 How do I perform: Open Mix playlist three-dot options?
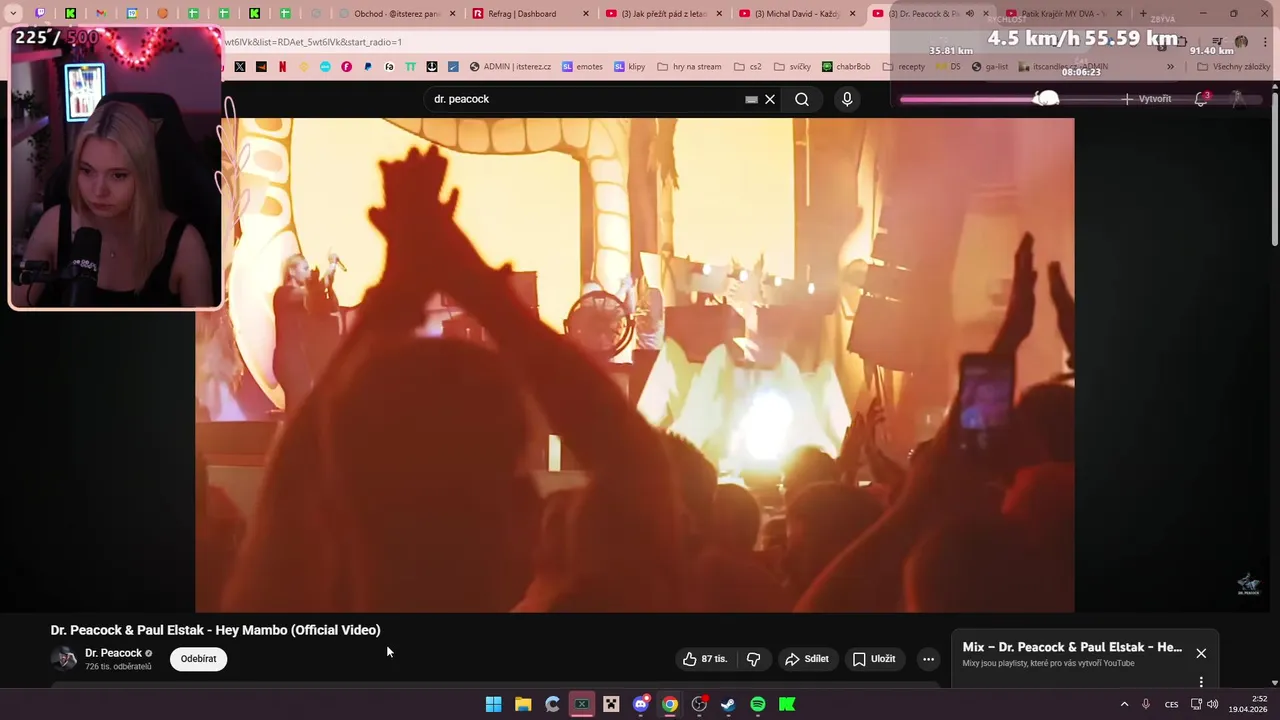click(1201, 682)
